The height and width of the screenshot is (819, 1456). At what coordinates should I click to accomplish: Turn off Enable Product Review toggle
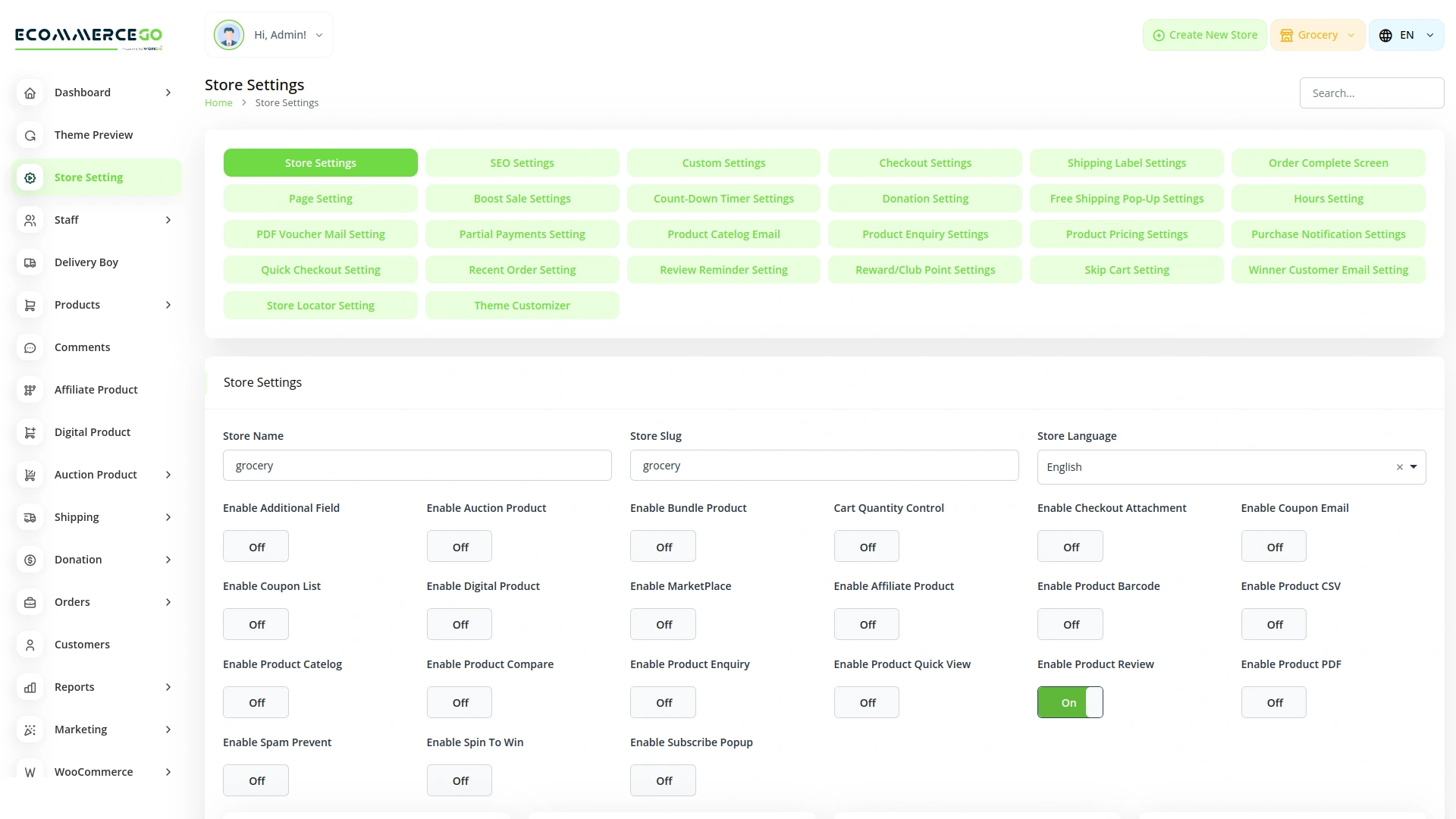point(1069,702)
